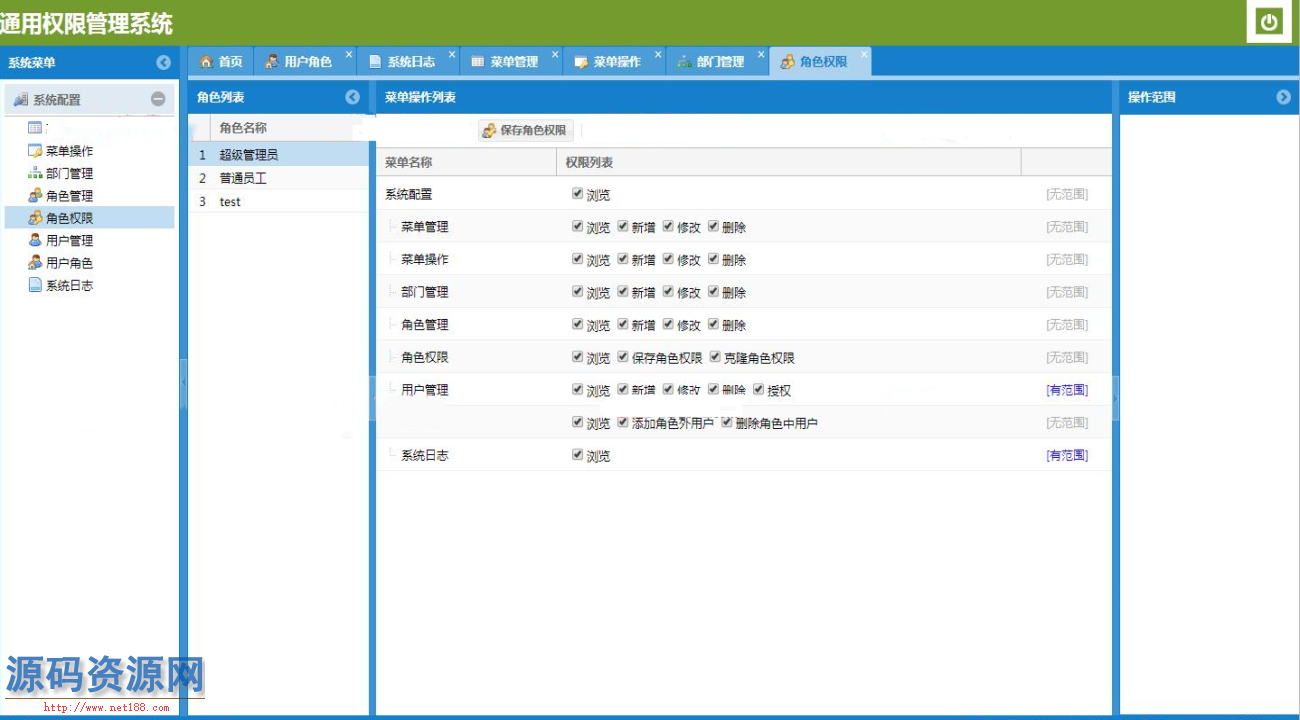Close the 用户角色 tab
The height and width of the screenshot is (720, 1300).
pos(349,54)
